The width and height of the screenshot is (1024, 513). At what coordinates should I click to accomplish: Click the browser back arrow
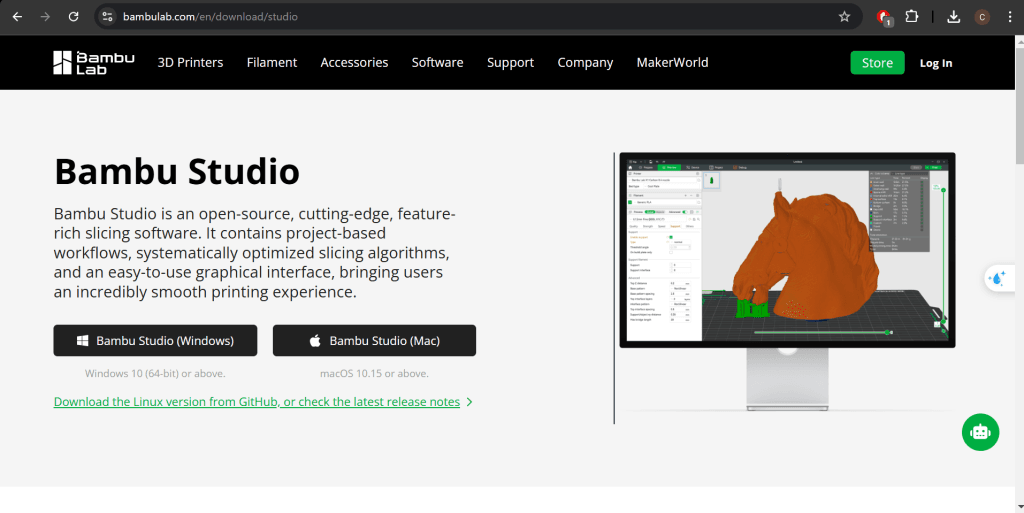click(x=17, y=17)
